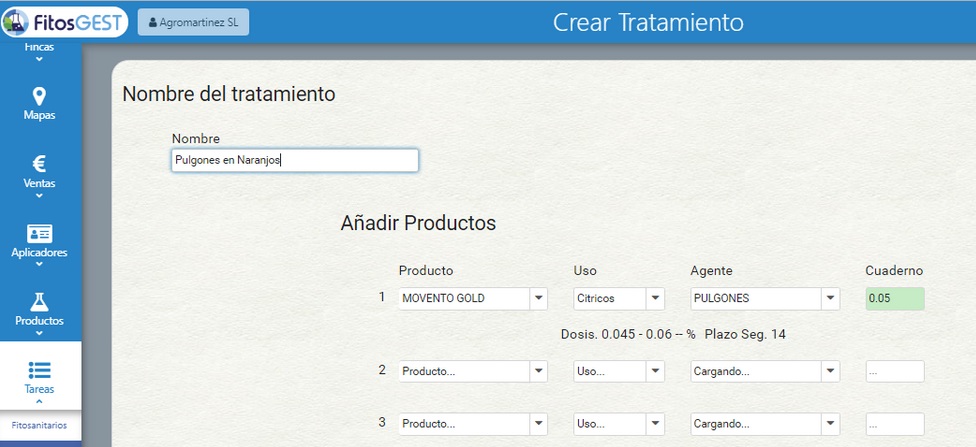Open the Citricos use dropdown
The width and height of the screenshot is (976, 447).
[619, 298]
